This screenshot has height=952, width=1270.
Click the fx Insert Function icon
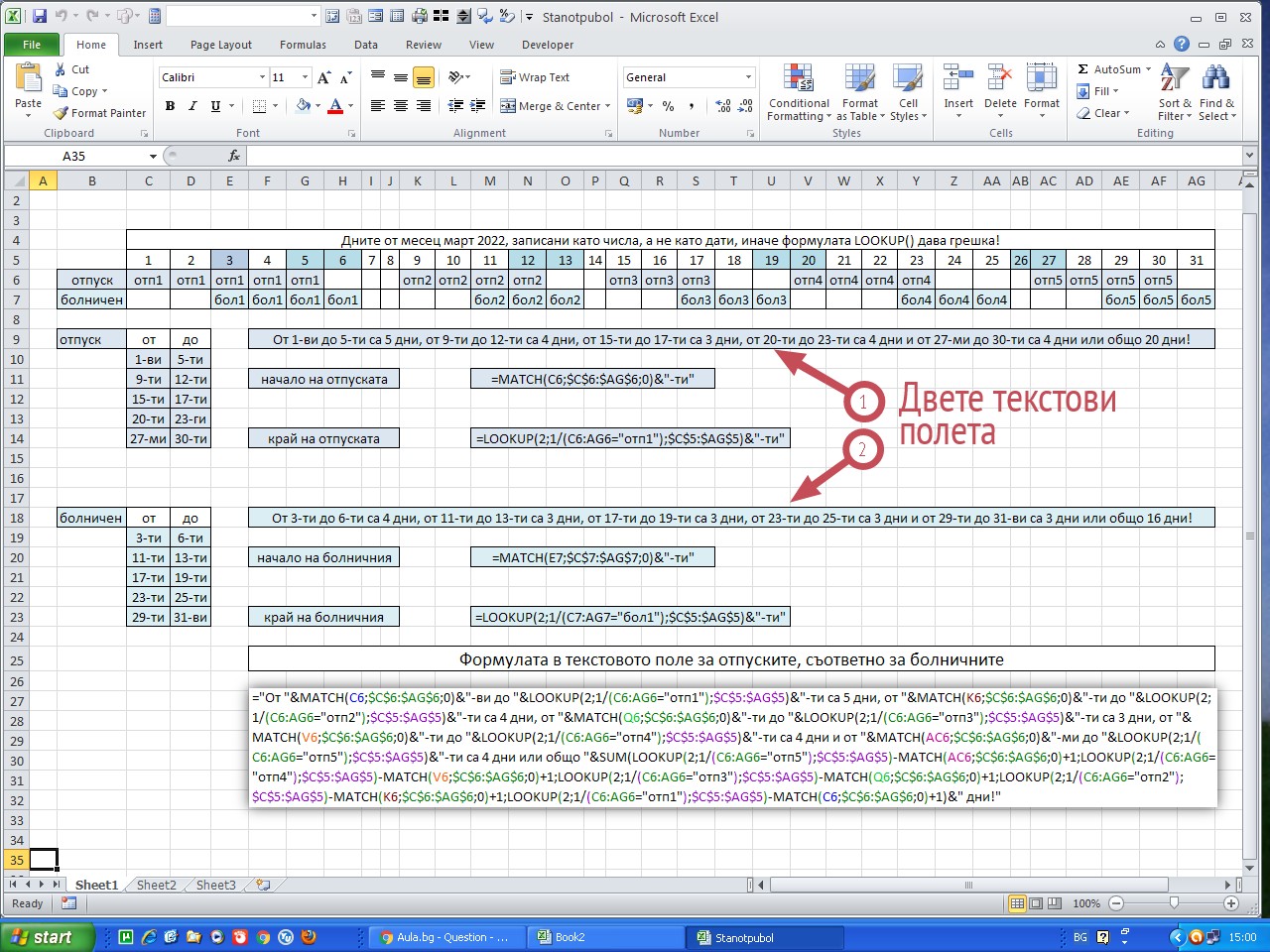click(x=234, y=156)
